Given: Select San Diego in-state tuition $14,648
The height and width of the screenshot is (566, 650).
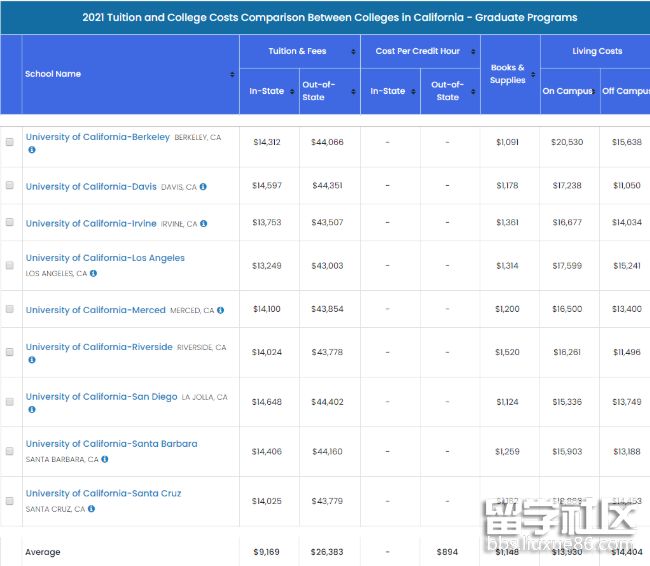Looking at the screenshot, I should [x=267, y=402].
